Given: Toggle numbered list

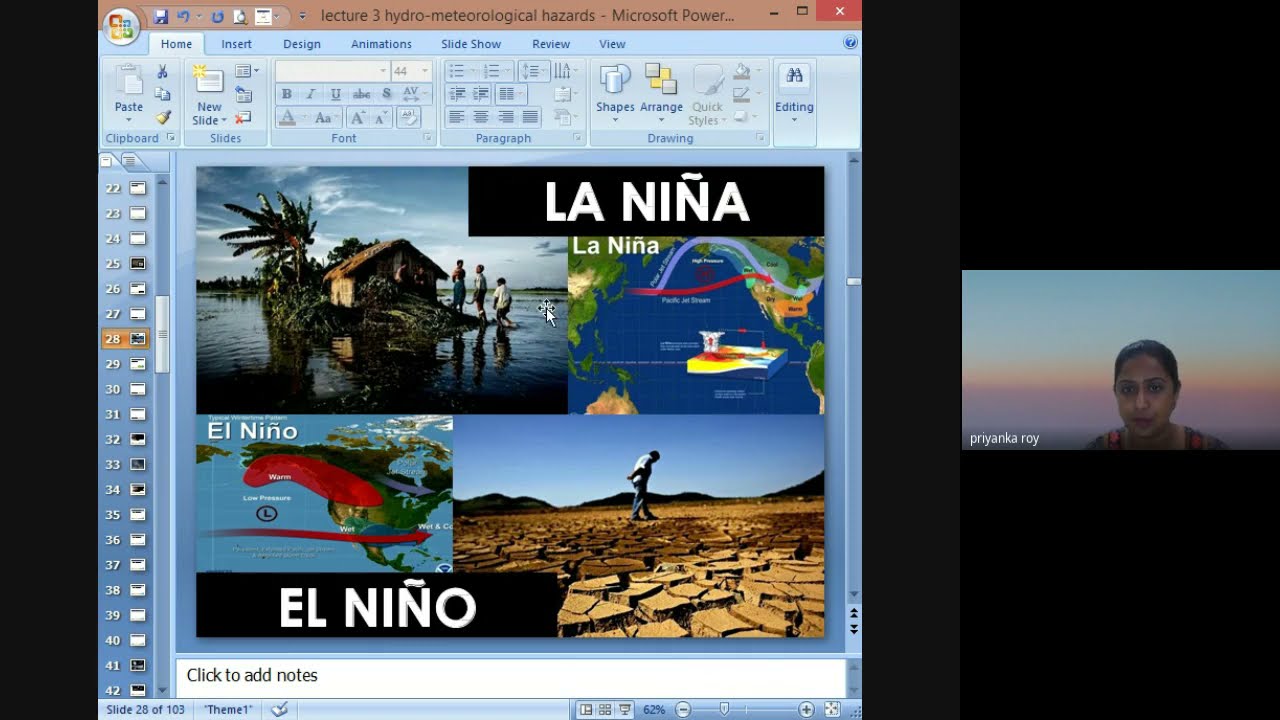Looking at the screenshot, I should 492,71.
